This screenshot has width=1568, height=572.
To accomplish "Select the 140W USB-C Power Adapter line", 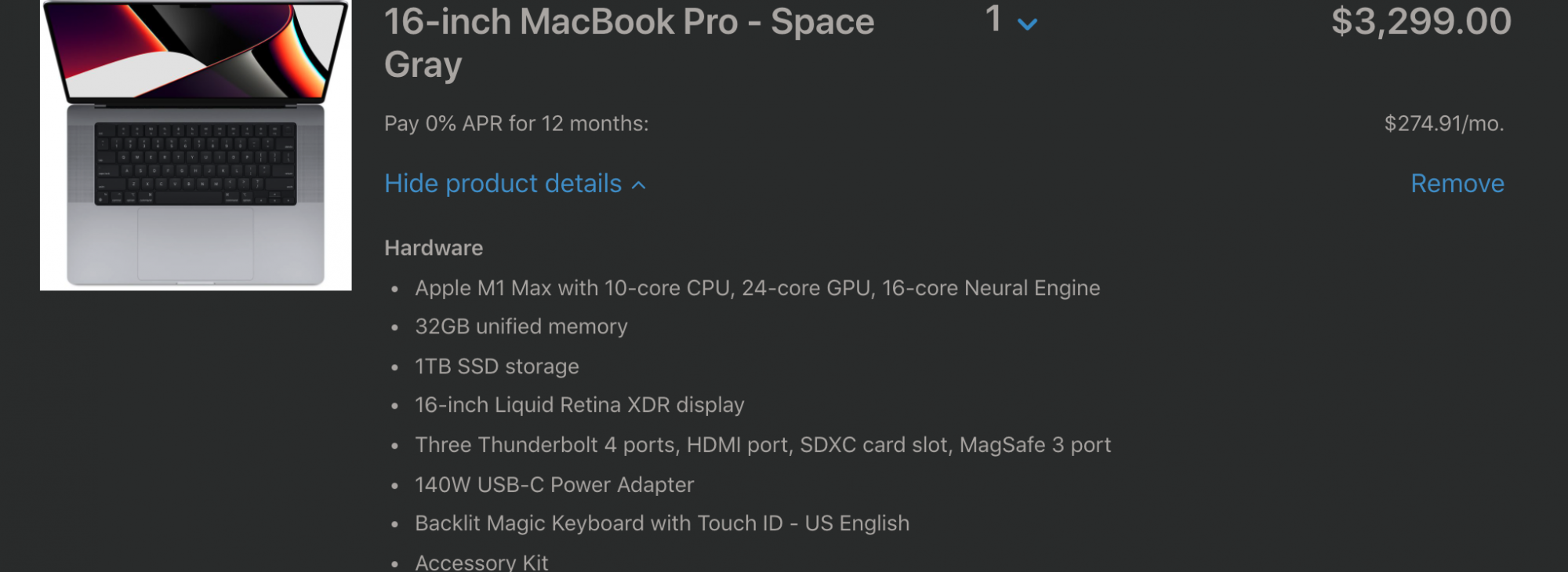I will tap(554, 485).
